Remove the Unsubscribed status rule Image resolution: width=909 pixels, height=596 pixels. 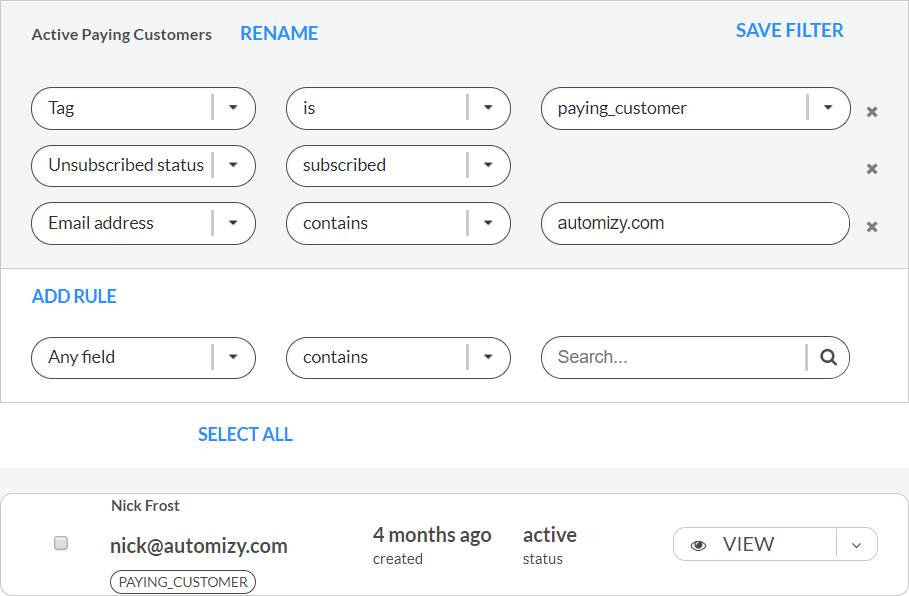(x=871, y=169)
